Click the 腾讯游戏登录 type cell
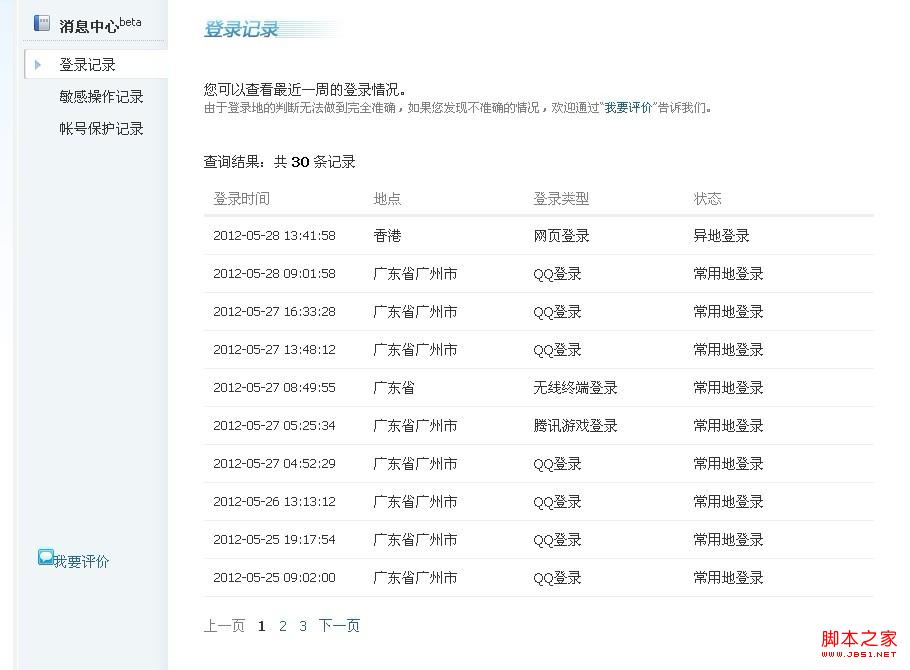This screenshot has height=670, width=910. pos(575,426)
